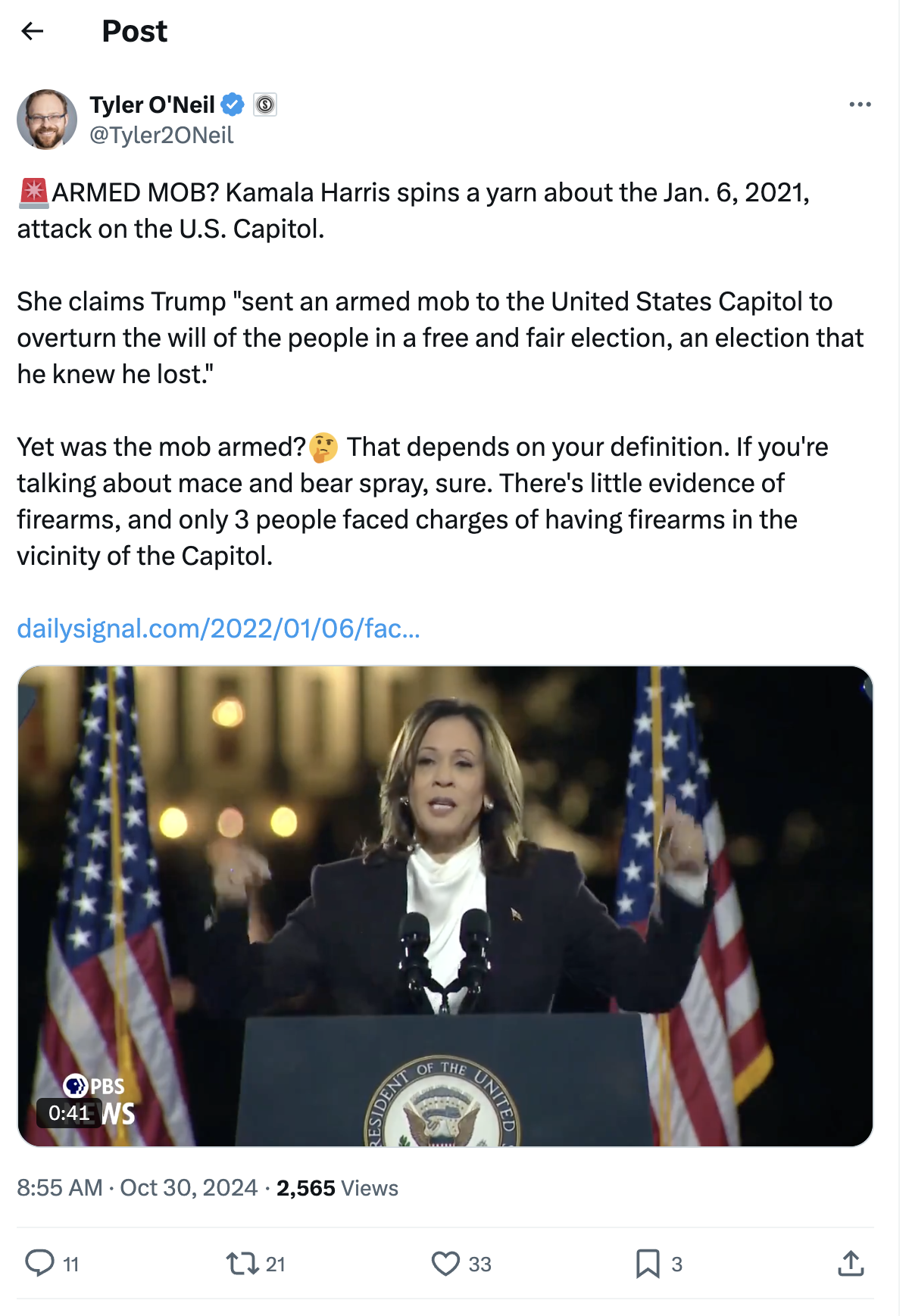Click the post timestamp 8:55 AM

(60, 1188)
